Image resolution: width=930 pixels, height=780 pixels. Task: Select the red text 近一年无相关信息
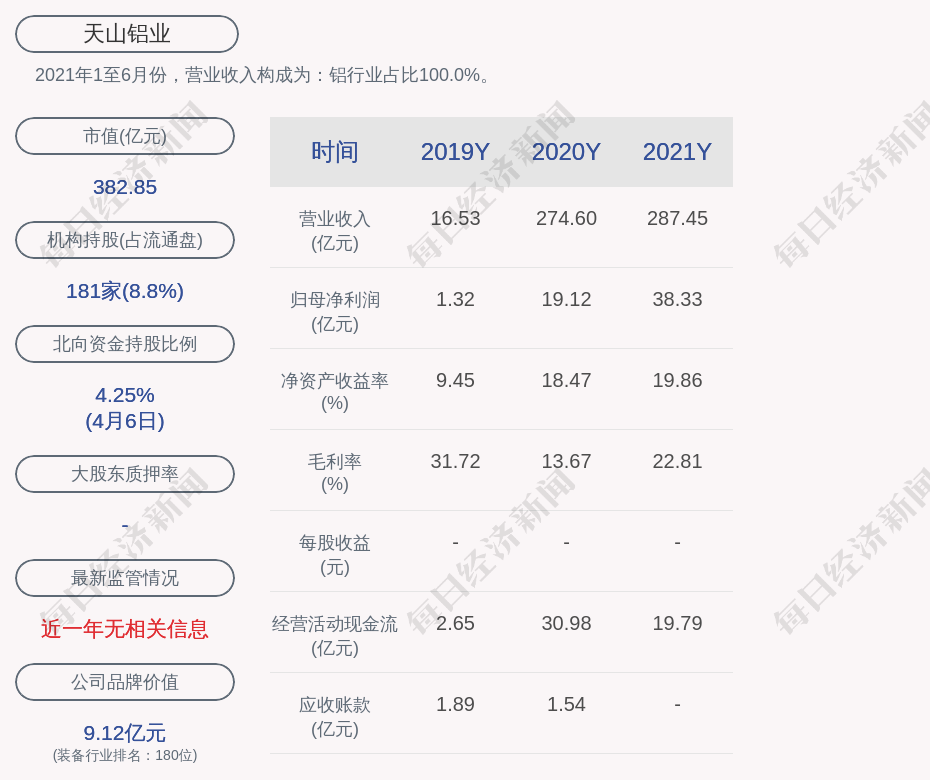point(125,629)
